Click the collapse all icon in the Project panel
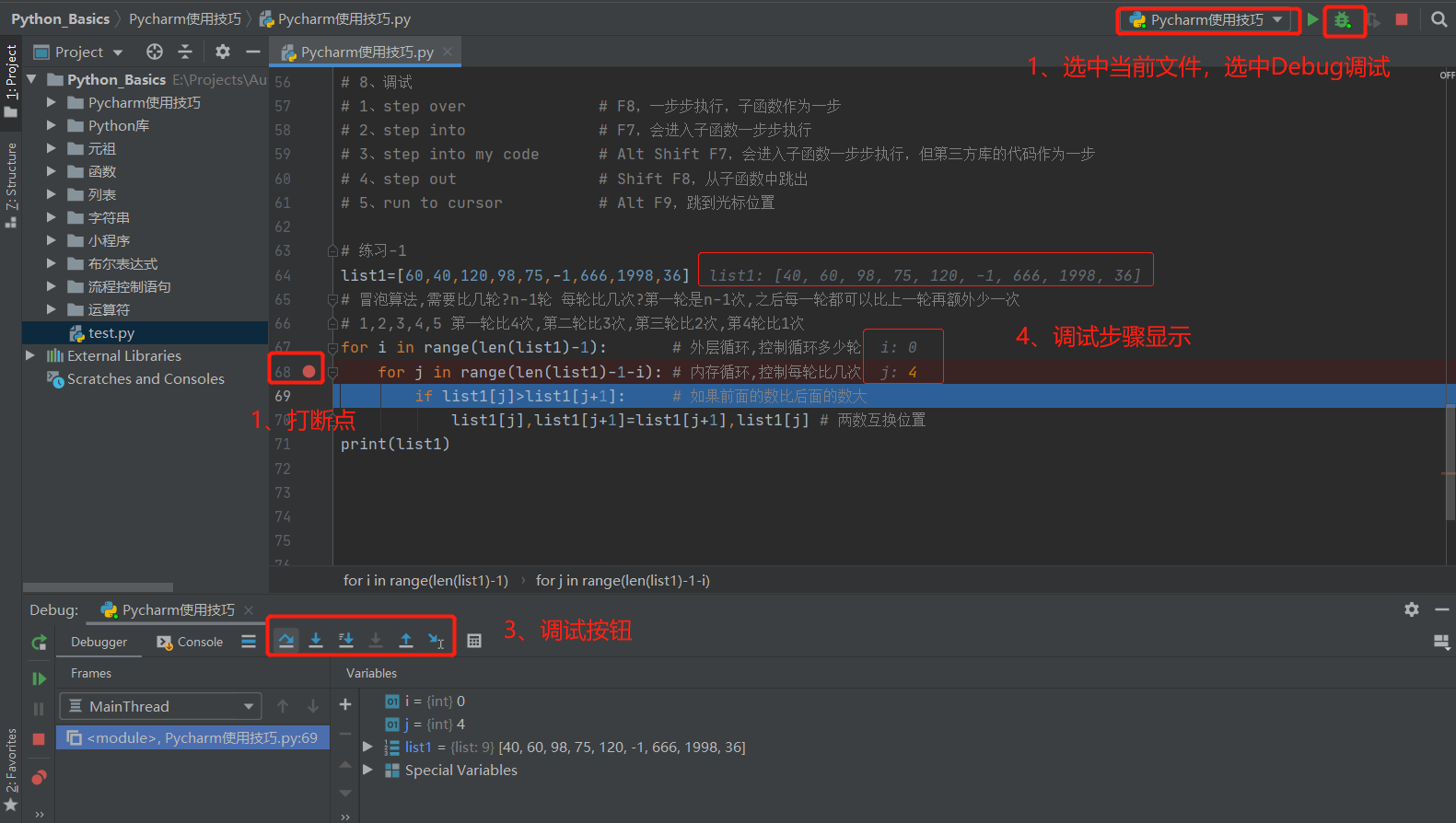The height and width of the screenshot is (823, 1456). [185, 52]
